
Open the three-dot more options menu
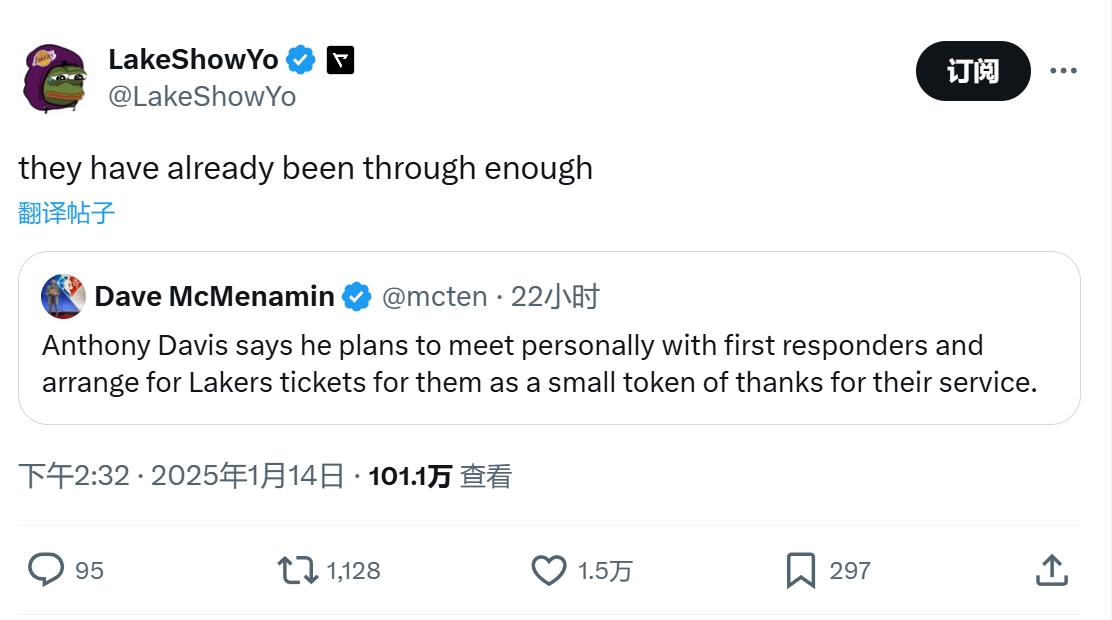(1063, 71)
